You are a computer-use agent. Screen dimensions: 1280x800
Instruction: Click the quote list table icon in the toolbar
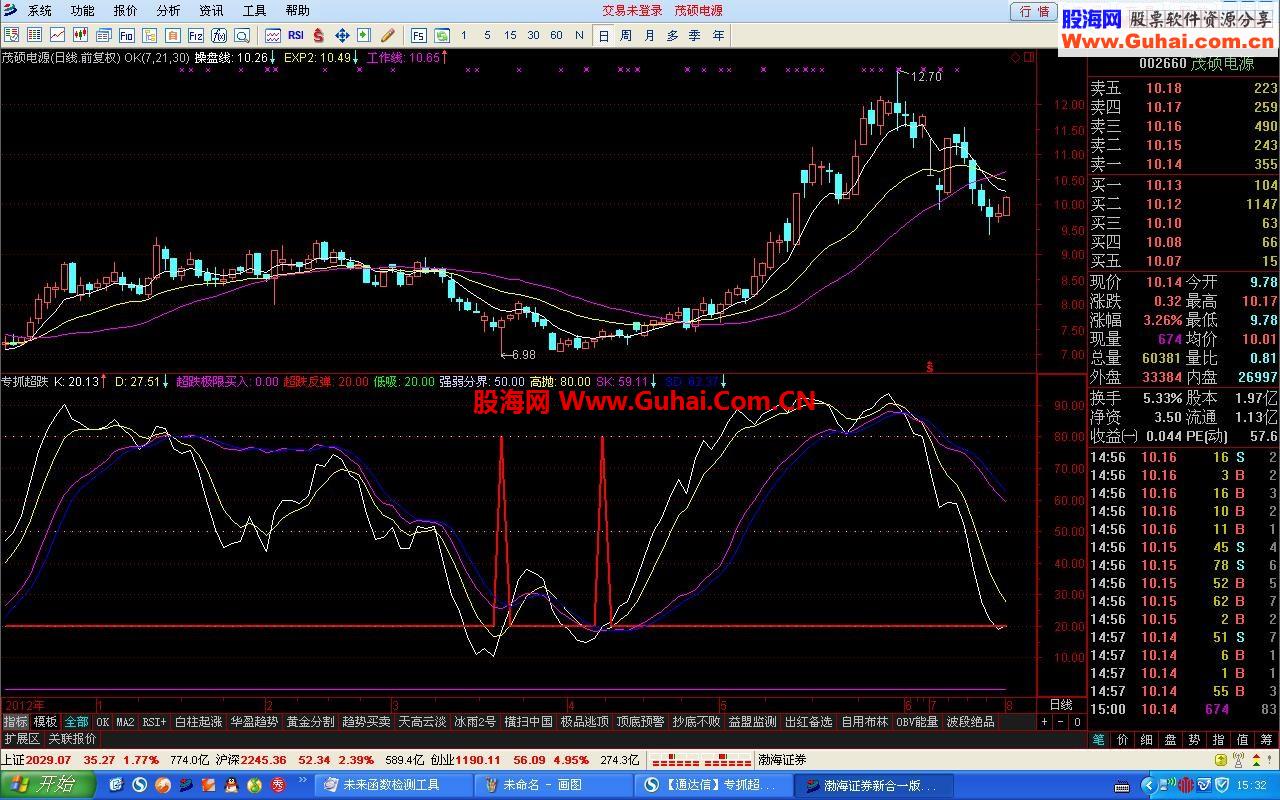(34, 35)
